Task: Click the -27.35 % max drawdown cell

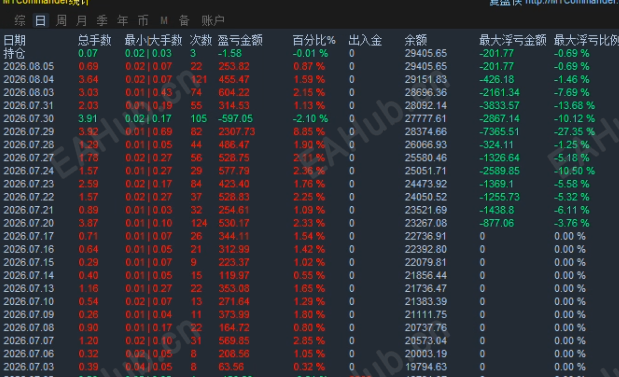Action: coord(574,131)
